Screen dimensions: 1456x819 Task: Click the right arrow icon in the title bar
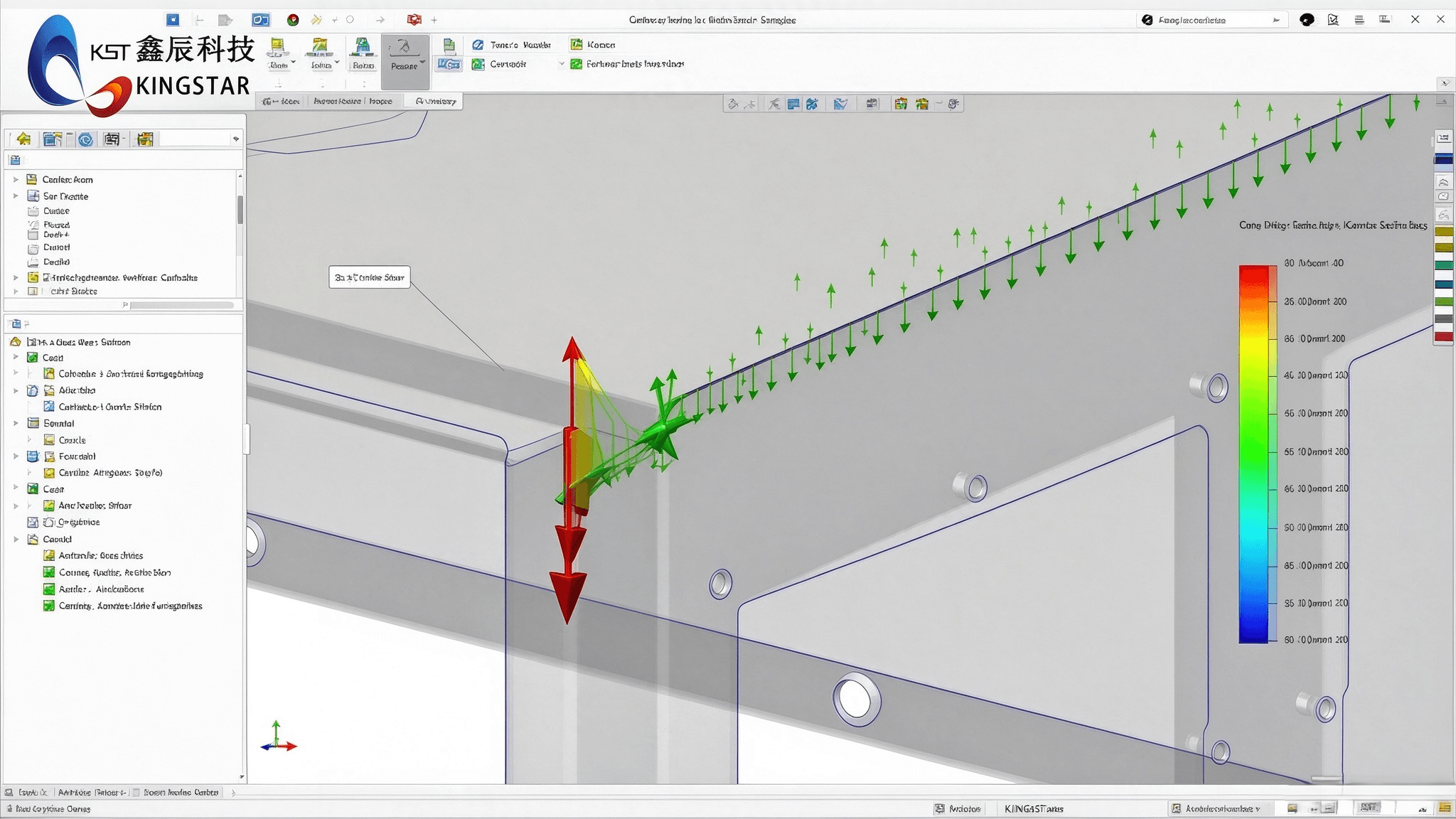380,20
